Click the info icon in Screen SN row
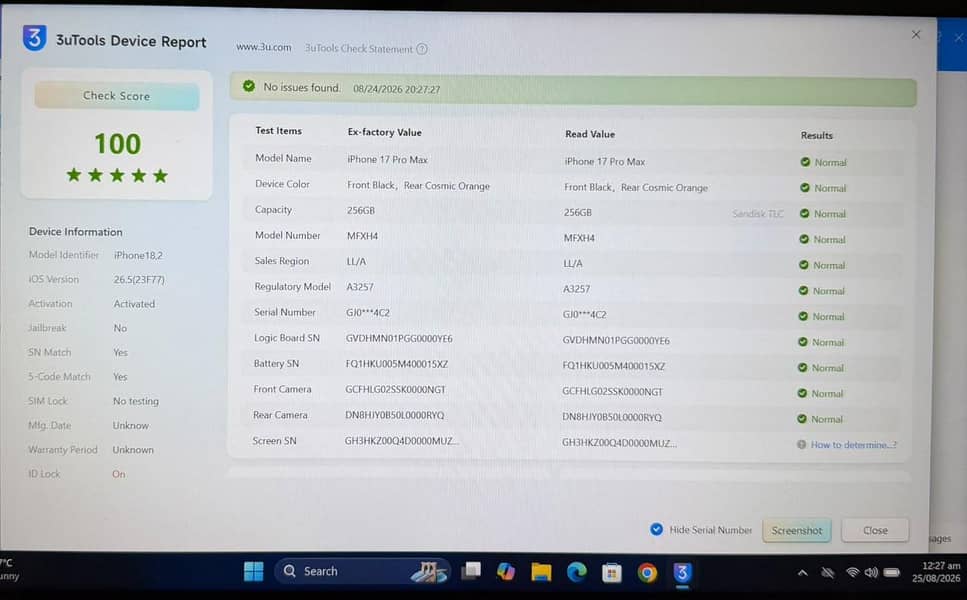The height and width of the screenshot is (600, 967). 801,445
